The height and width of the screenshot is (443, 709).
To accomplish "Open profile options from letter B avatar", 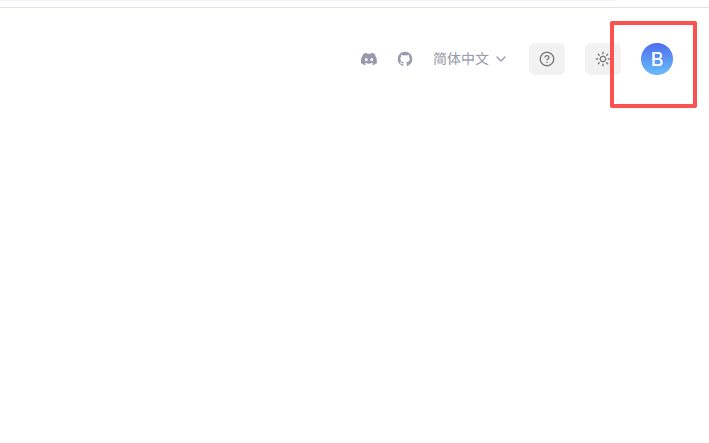I will coord(657,59).
